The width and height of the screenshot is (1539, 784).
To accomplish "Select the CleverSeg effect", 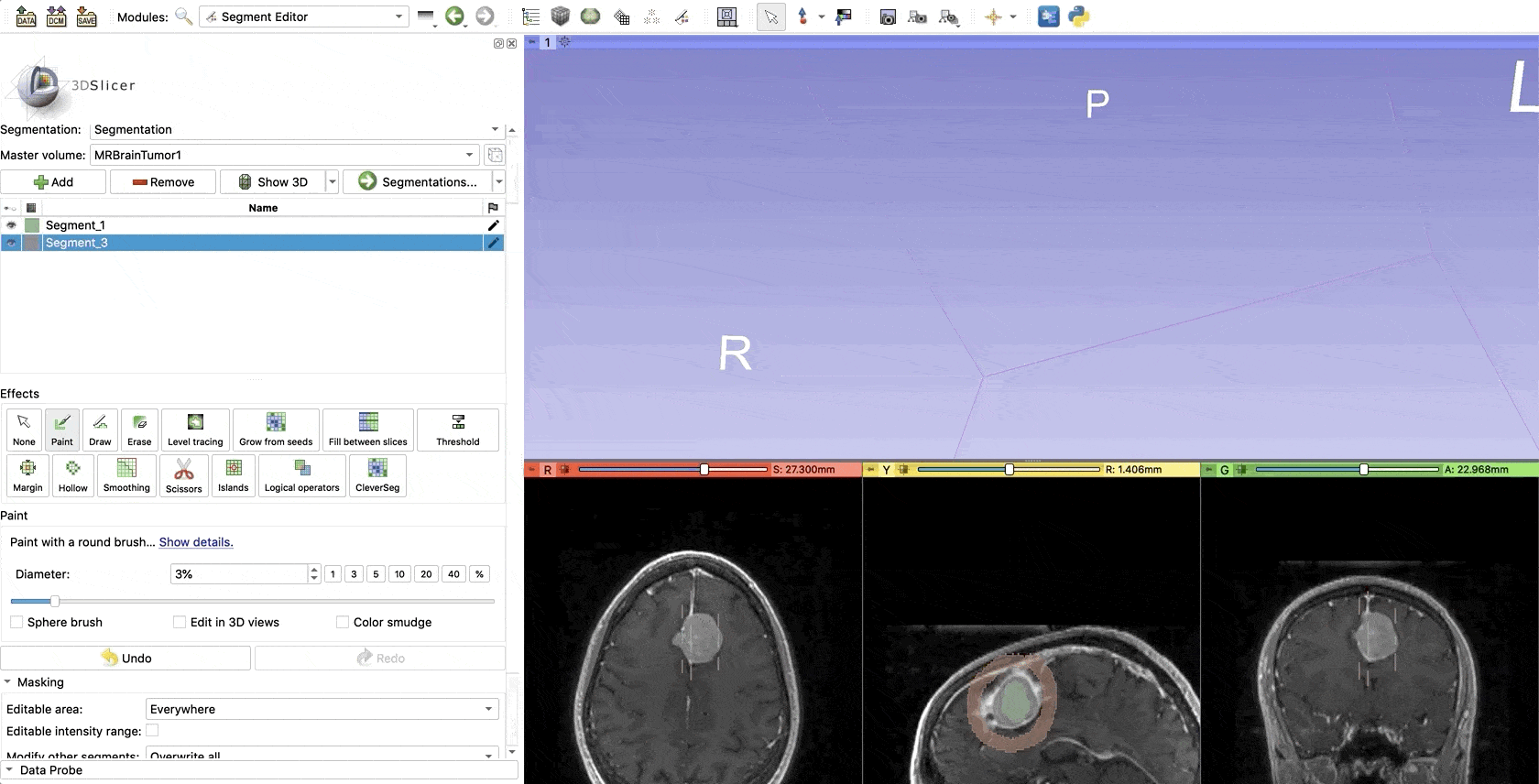I will pos(377,475).
